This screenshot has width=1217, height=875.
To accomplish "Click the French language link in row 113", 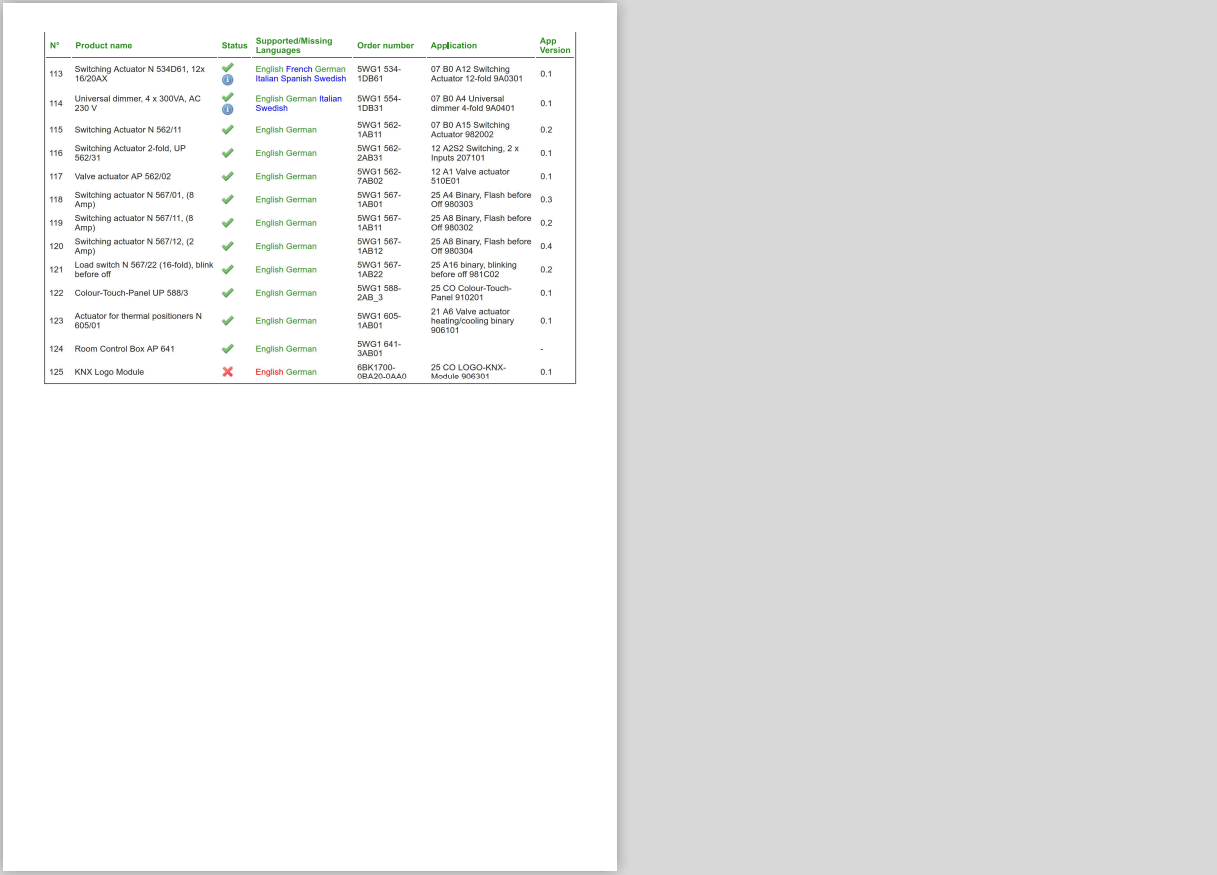I will 299,70.
